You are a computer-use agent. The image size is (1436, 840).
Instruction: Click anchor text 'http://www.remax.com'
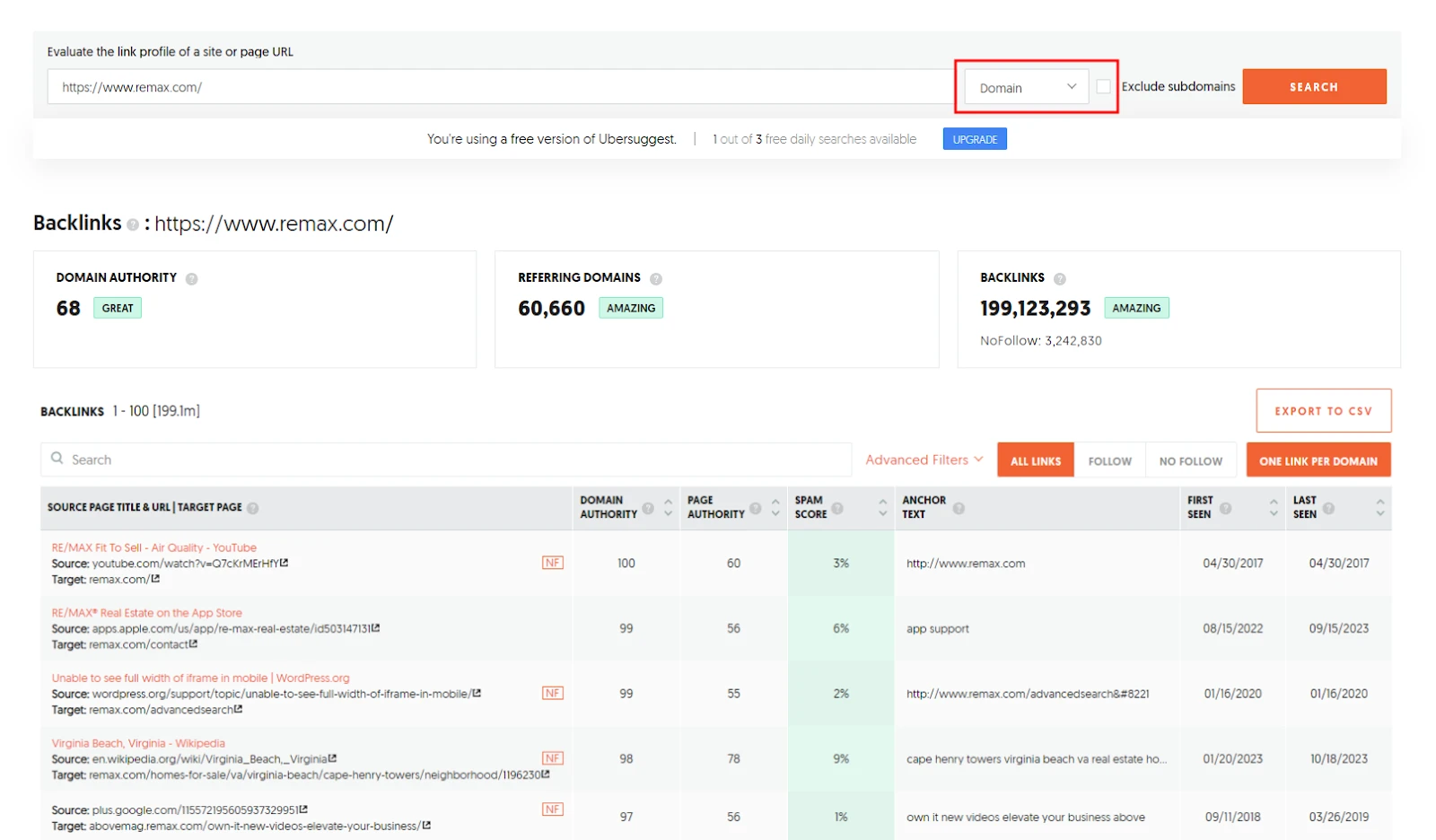coord(966,564)
